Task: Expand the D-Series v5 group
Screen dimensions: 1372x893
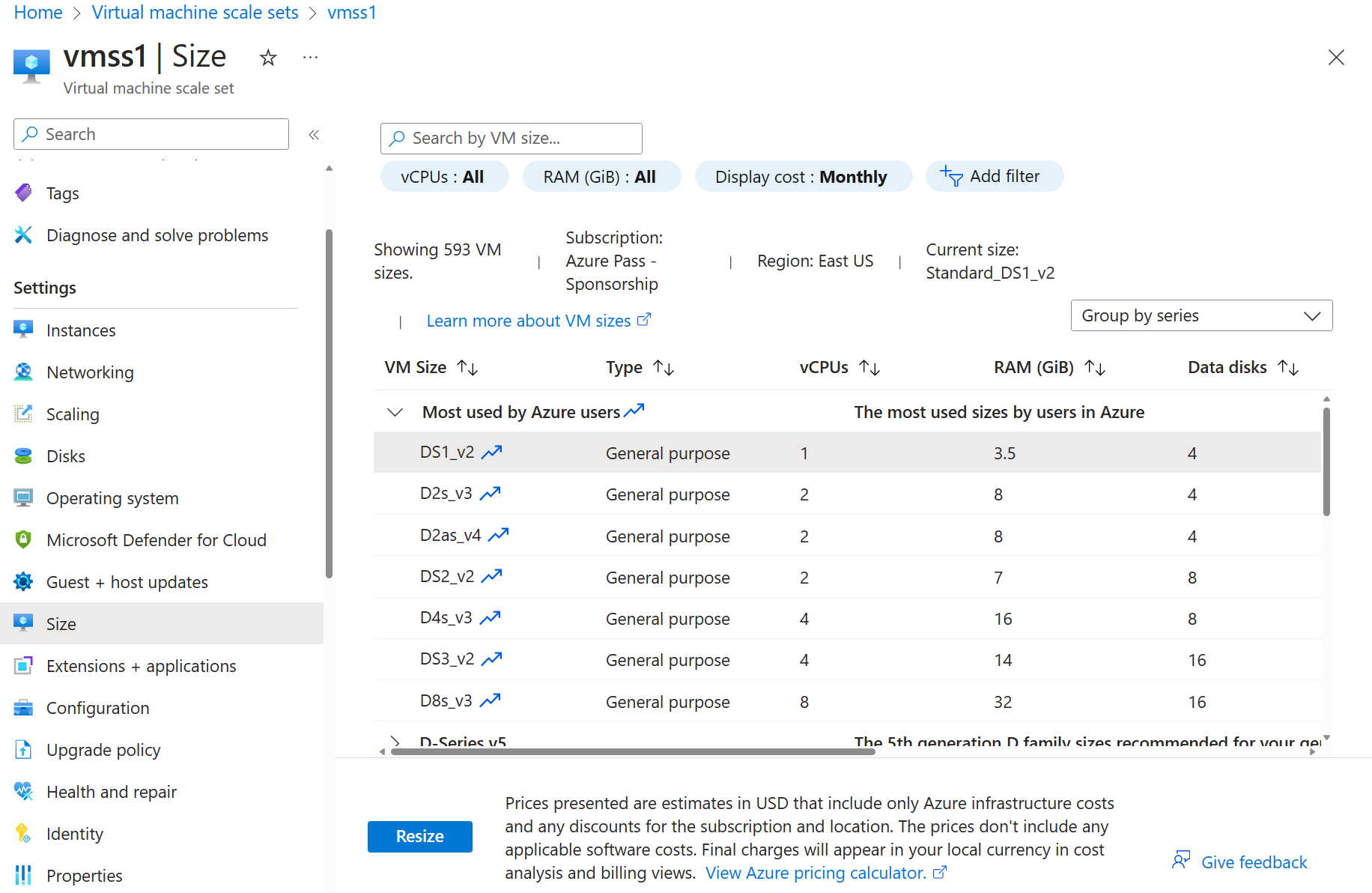Action: (x=395, y=742)
